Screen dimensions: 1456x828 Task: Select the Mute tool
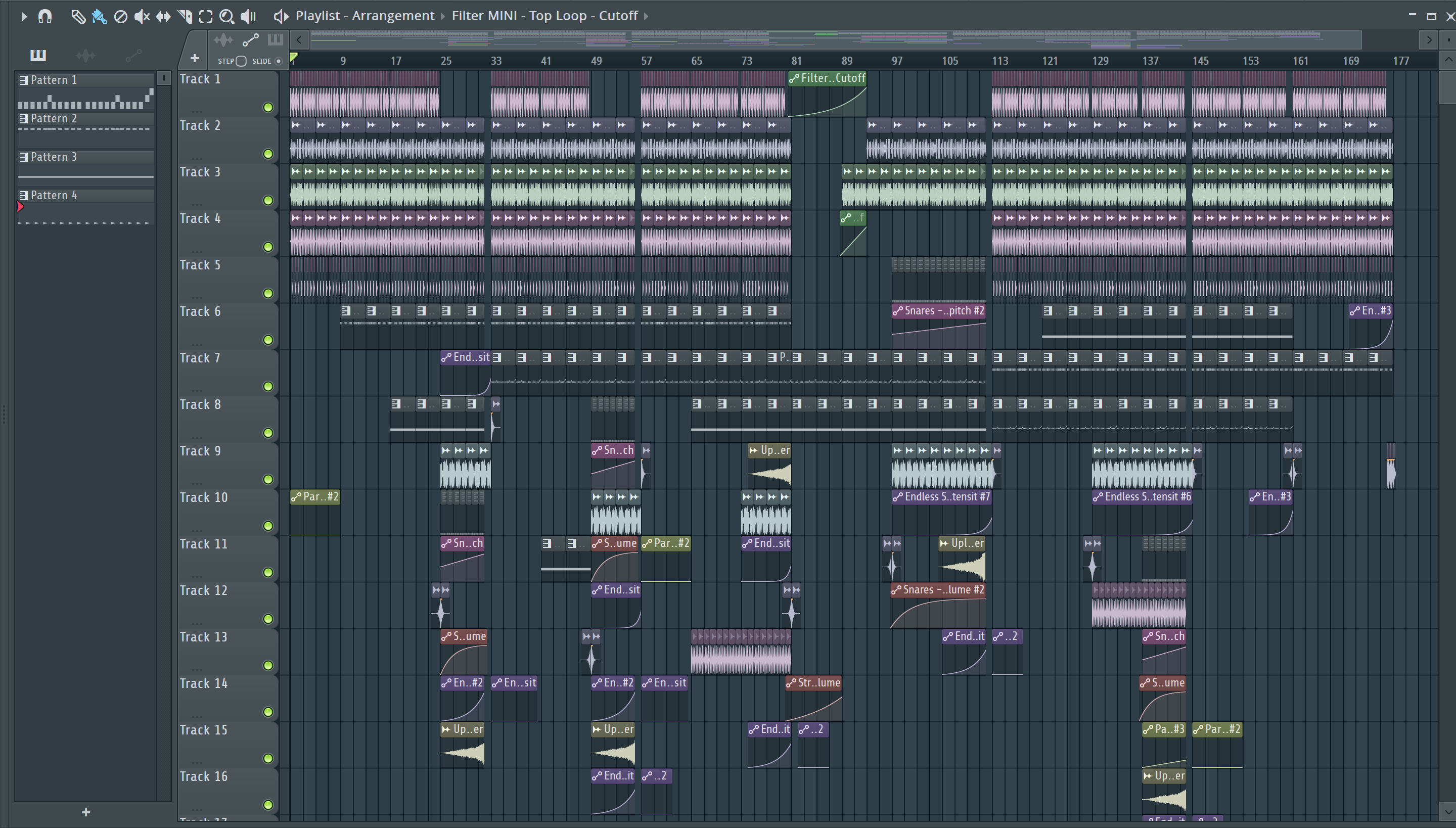(x=142, y=17)
